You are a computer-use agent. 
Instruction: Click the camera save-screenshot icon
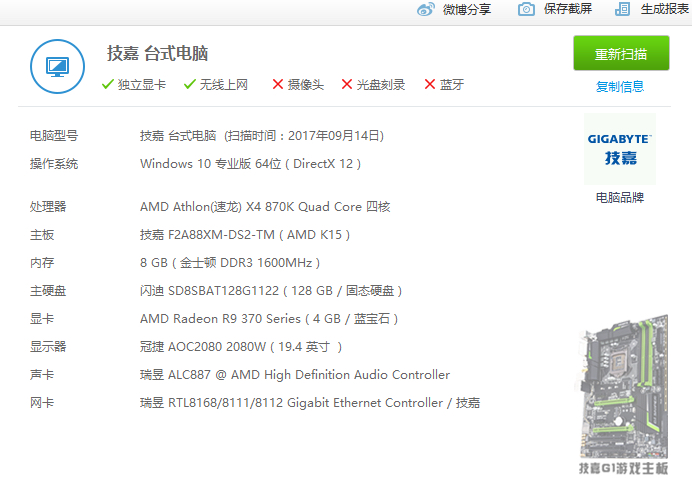(x=526, y=9)
